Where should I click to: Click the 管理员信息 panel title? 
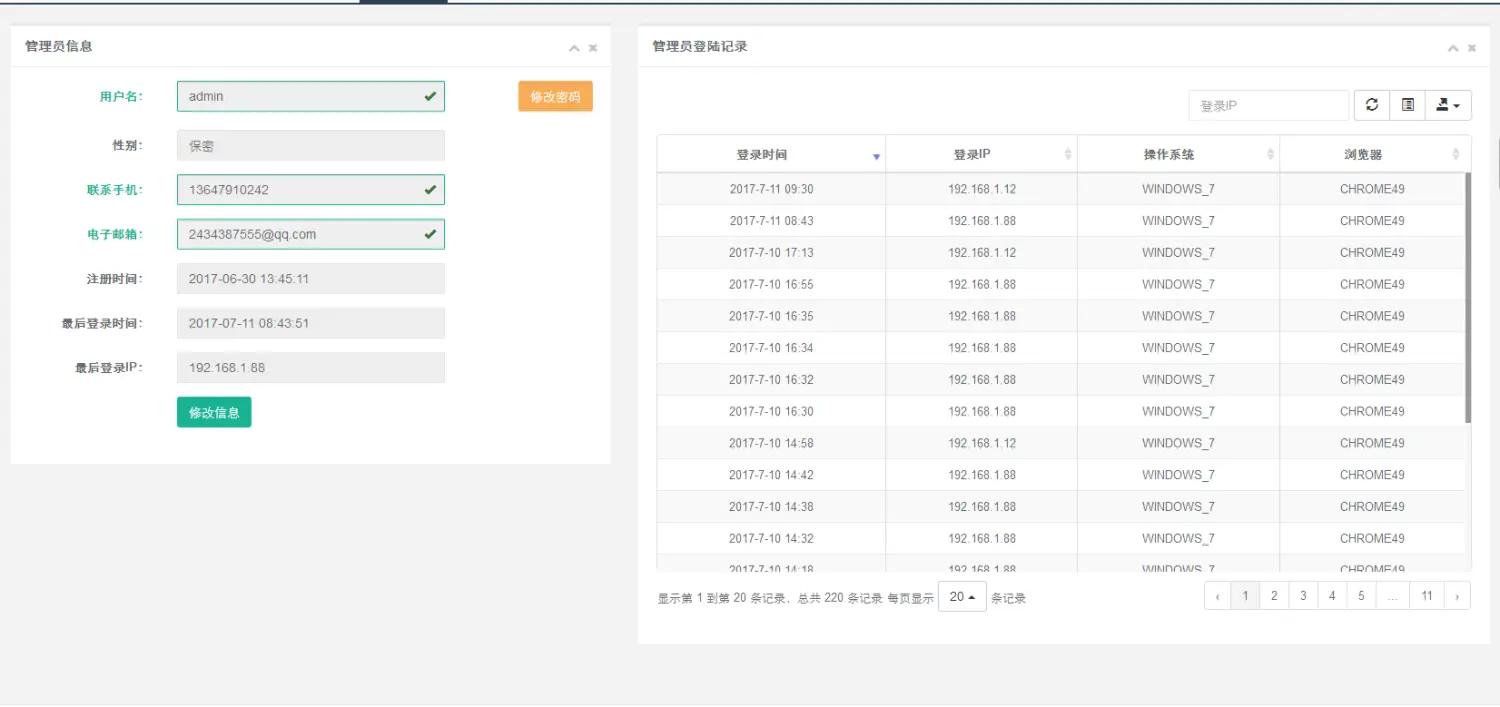pos(59,46)
